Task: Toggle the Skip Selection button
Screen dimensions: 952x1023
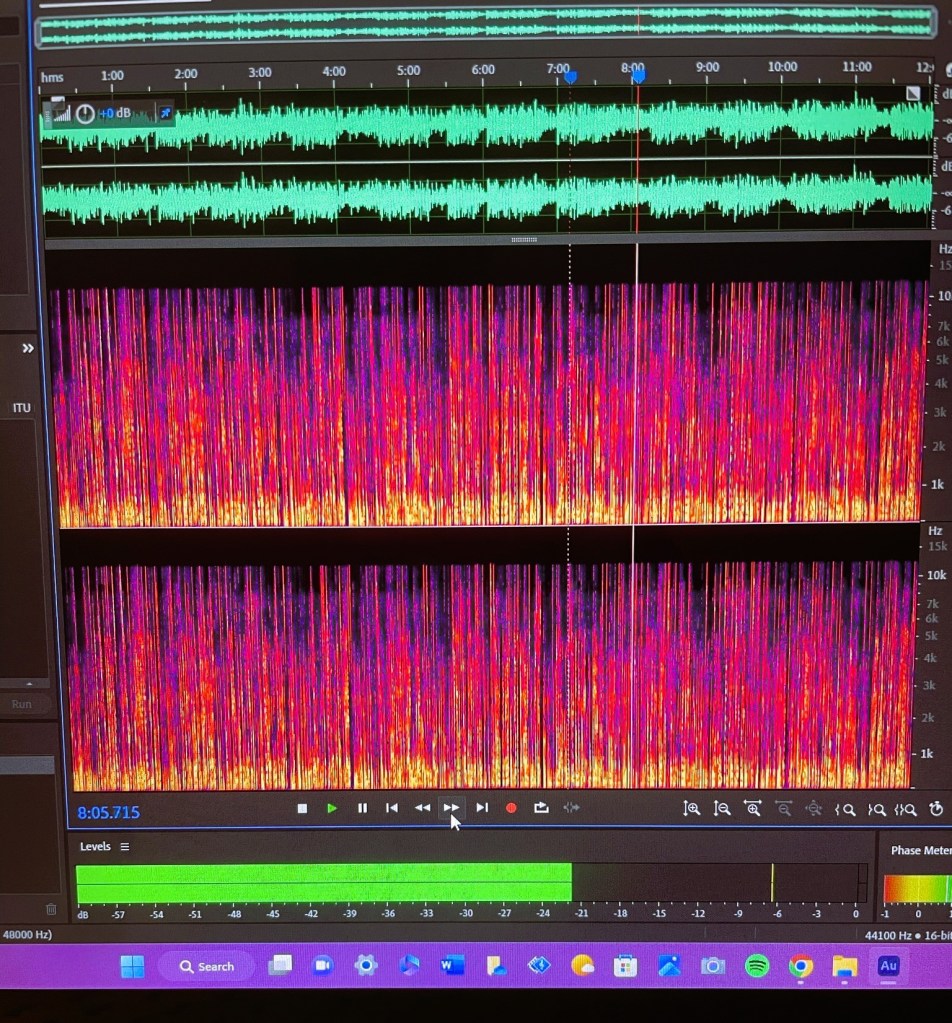Action: pos(571,808)
